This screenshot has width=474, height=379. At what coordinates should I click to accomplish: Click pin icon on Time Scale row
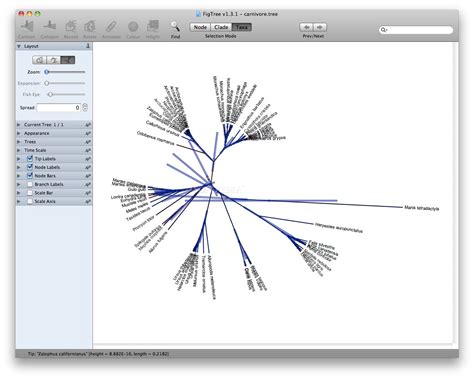[88, 150]
